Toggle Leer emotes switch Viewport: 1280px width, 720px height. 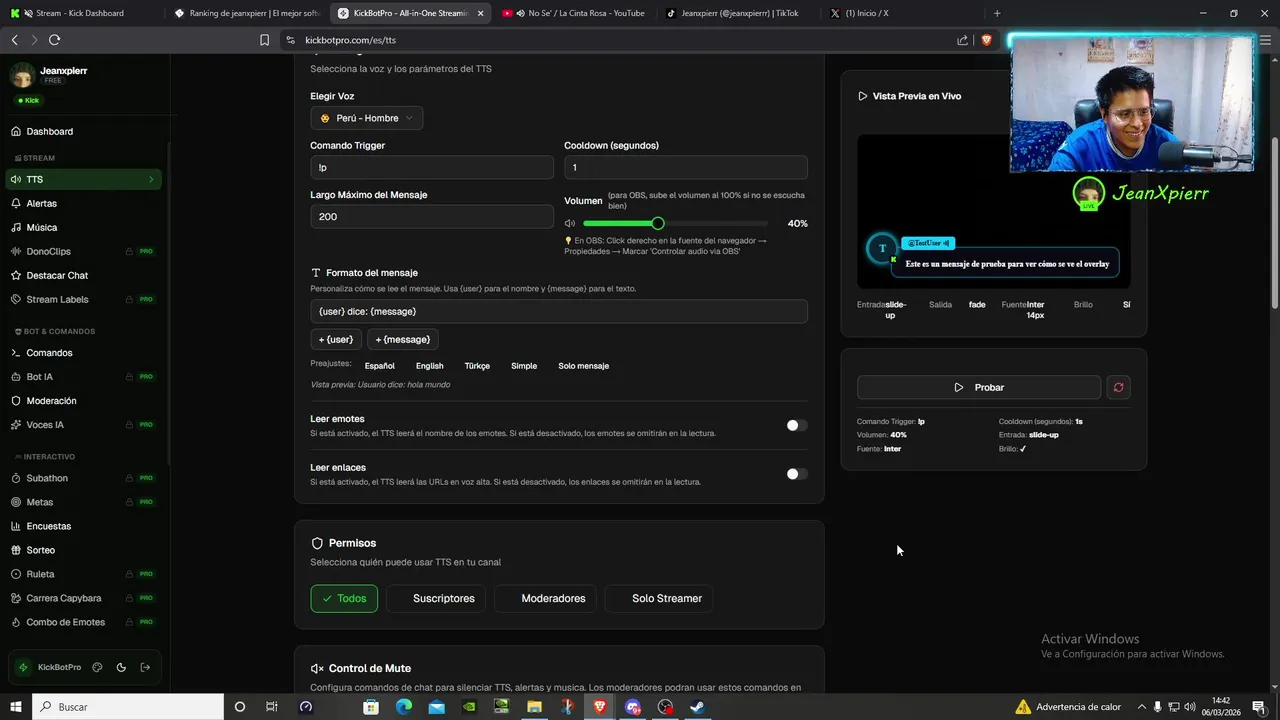click(x=797, y=425)
